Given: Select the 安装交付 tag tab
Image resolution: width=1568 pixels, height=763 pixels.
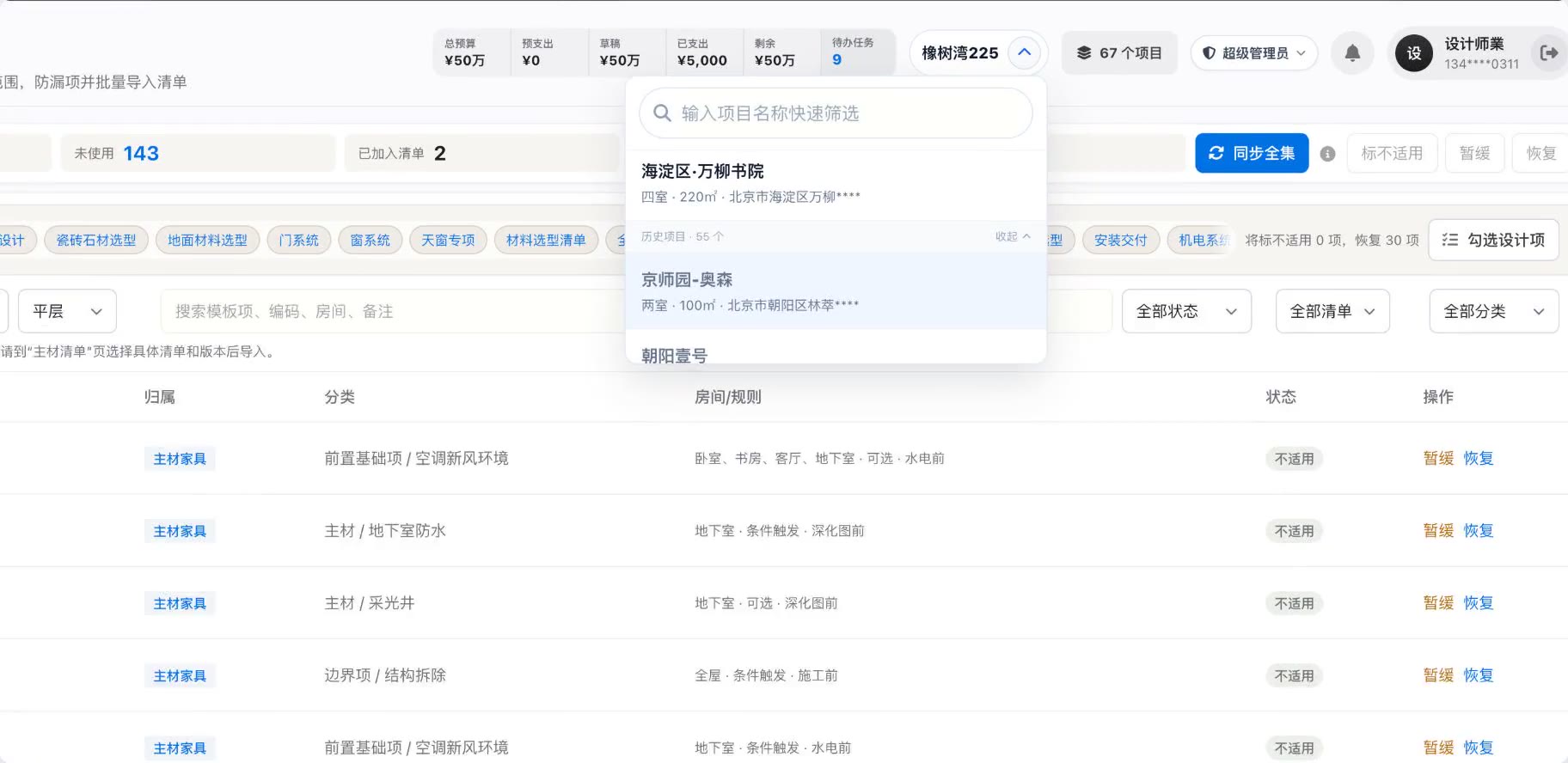Looking at the screenshot, I should (x=1120, y=241).
